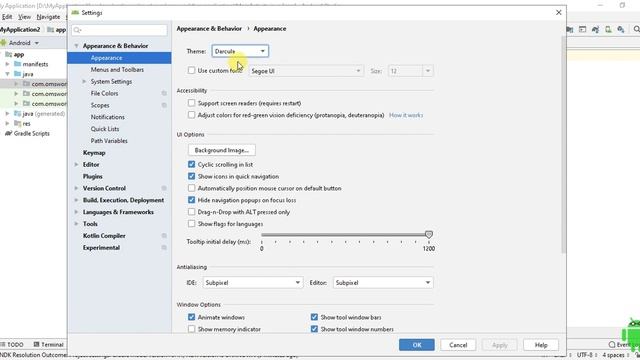Image resolution: width=640 pixels, height=360 pixels.
Task: Check Adjust colors for red-green vision deficiency
Action: pyautogui.click(x=191, y=115)
